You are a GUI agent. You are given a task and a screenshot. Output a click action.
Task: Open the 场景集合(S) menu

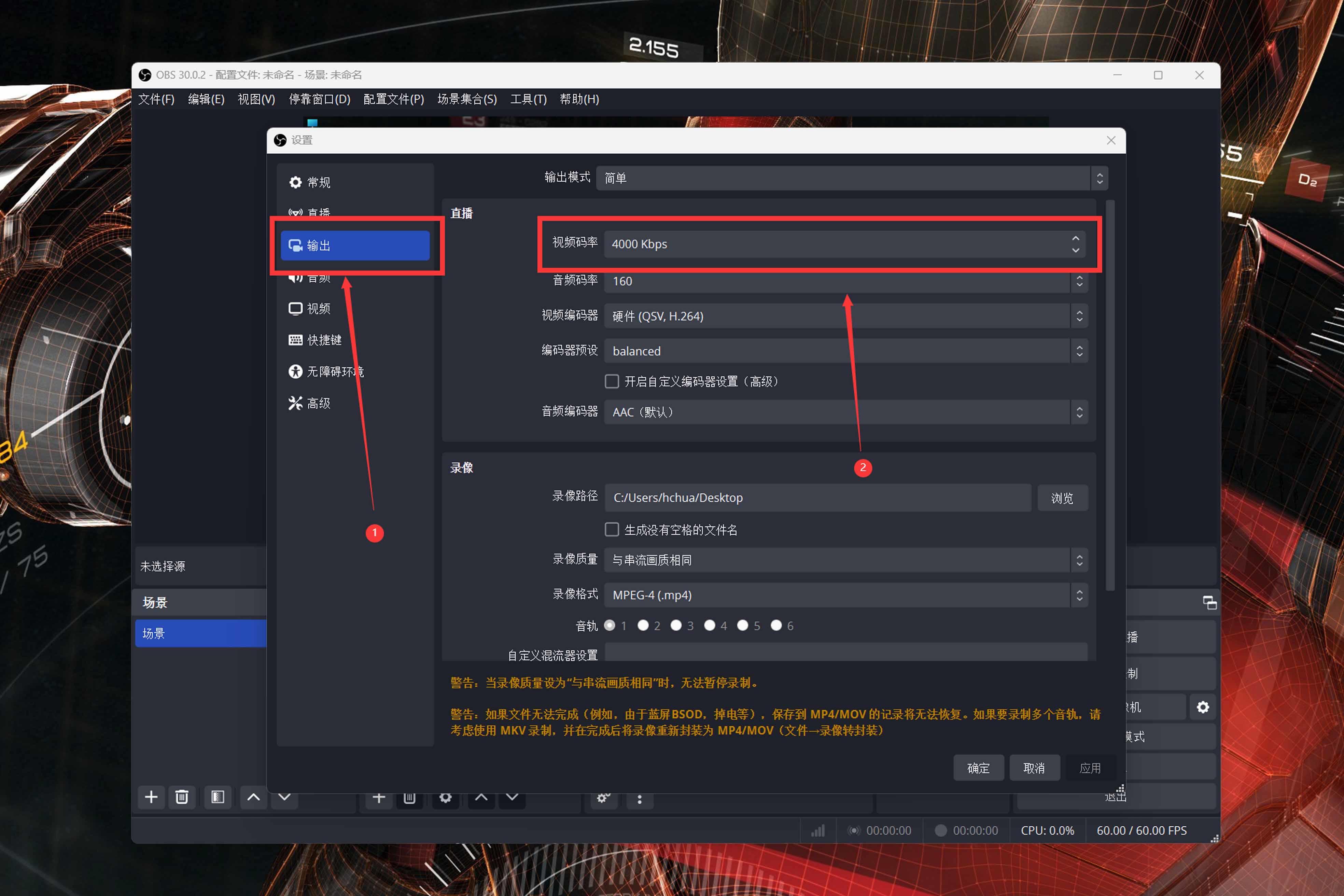click(x=467, y=99)
